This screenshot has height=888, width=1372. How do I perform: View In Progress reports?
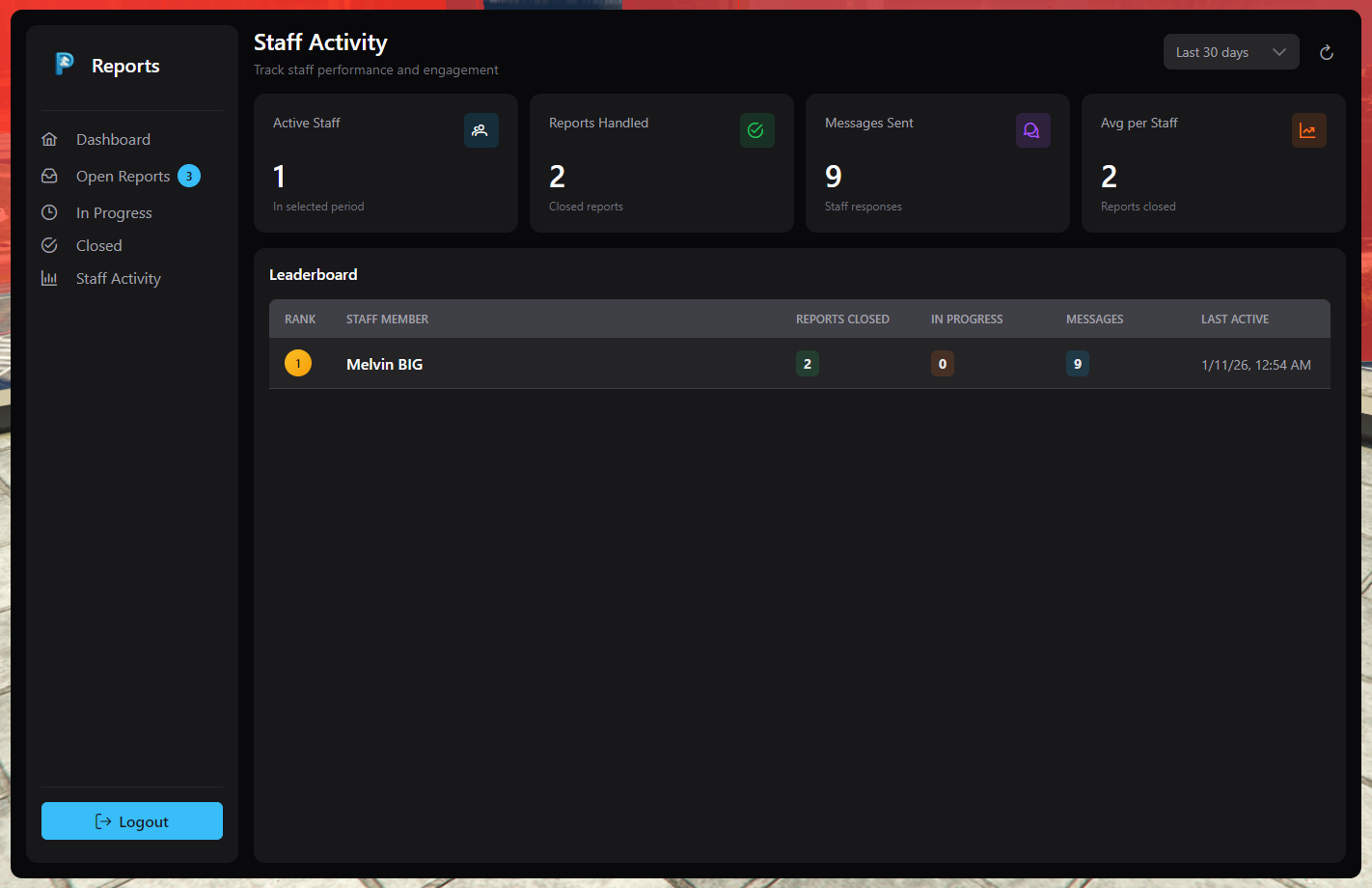coord(114,212)
